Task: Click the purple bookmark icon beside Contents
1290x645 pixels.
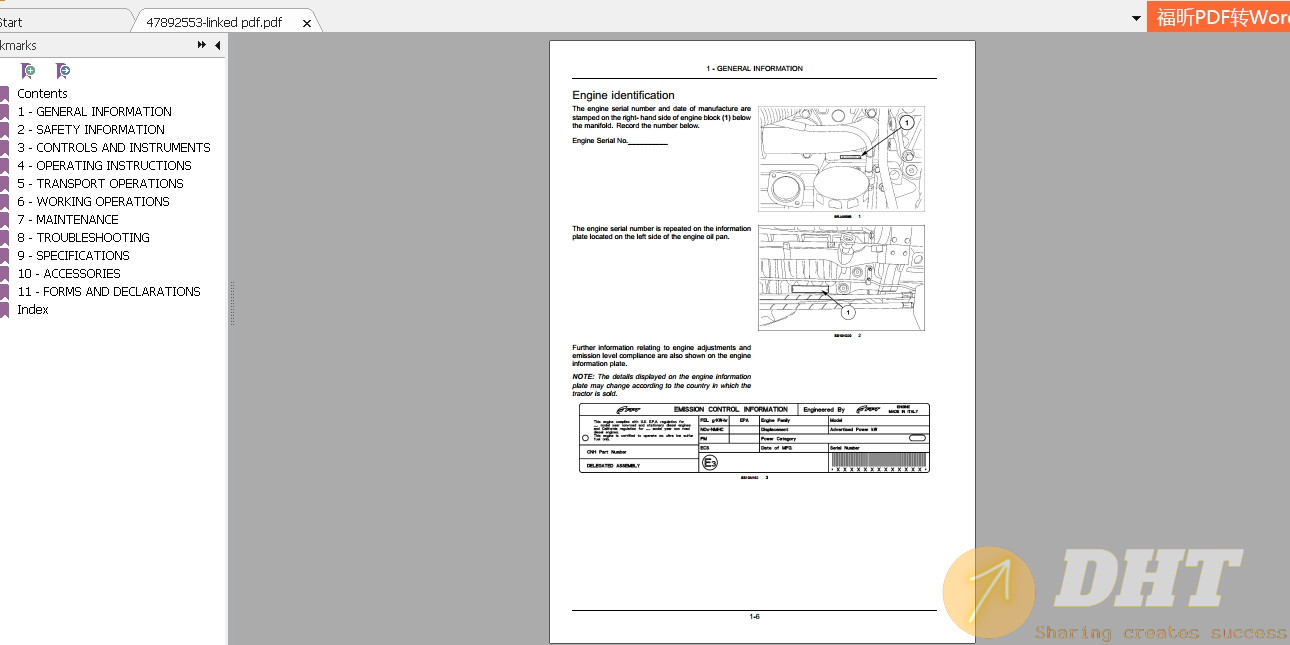Action: coord(4,94)
